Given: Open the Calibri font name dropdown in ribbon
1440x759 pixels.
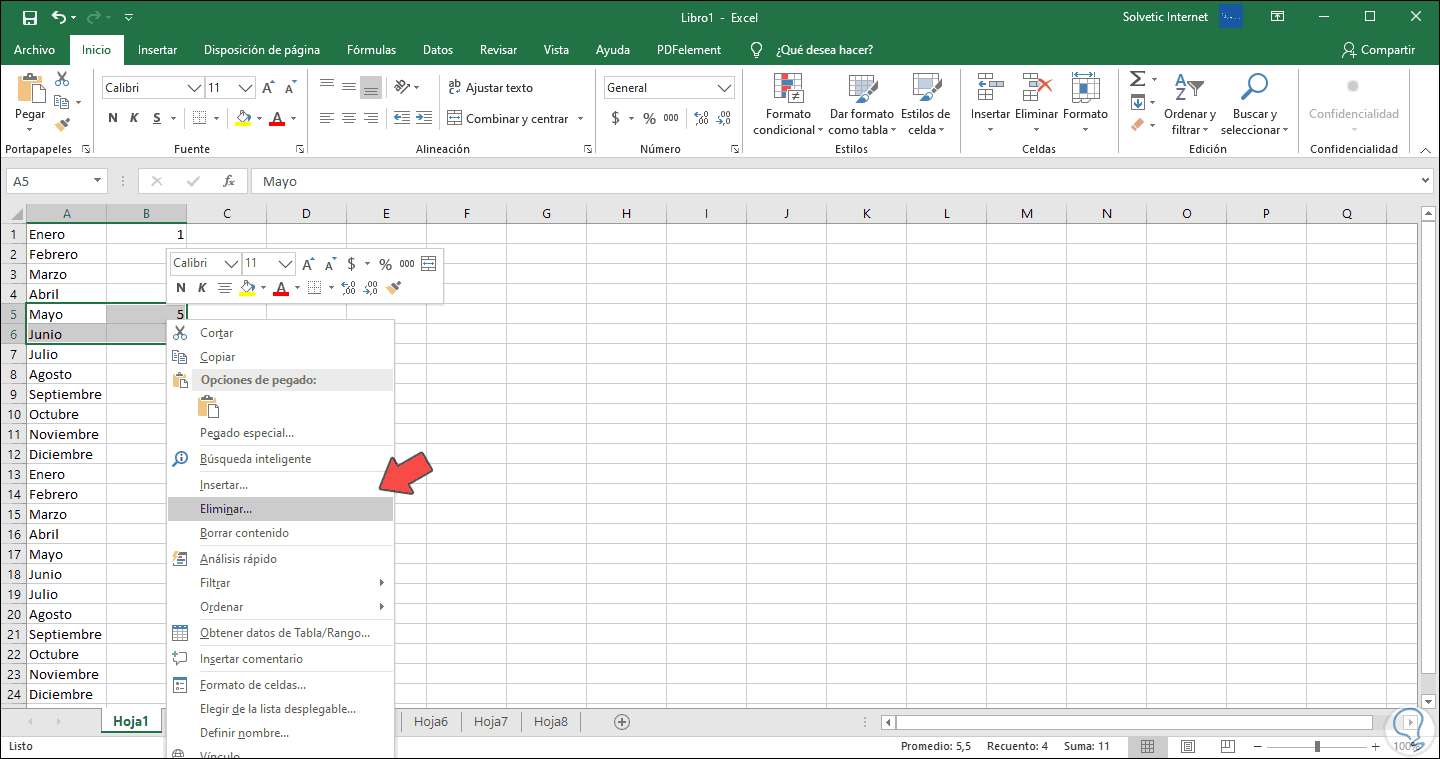Looking at the screenshot, I should [x=195, y=88].
